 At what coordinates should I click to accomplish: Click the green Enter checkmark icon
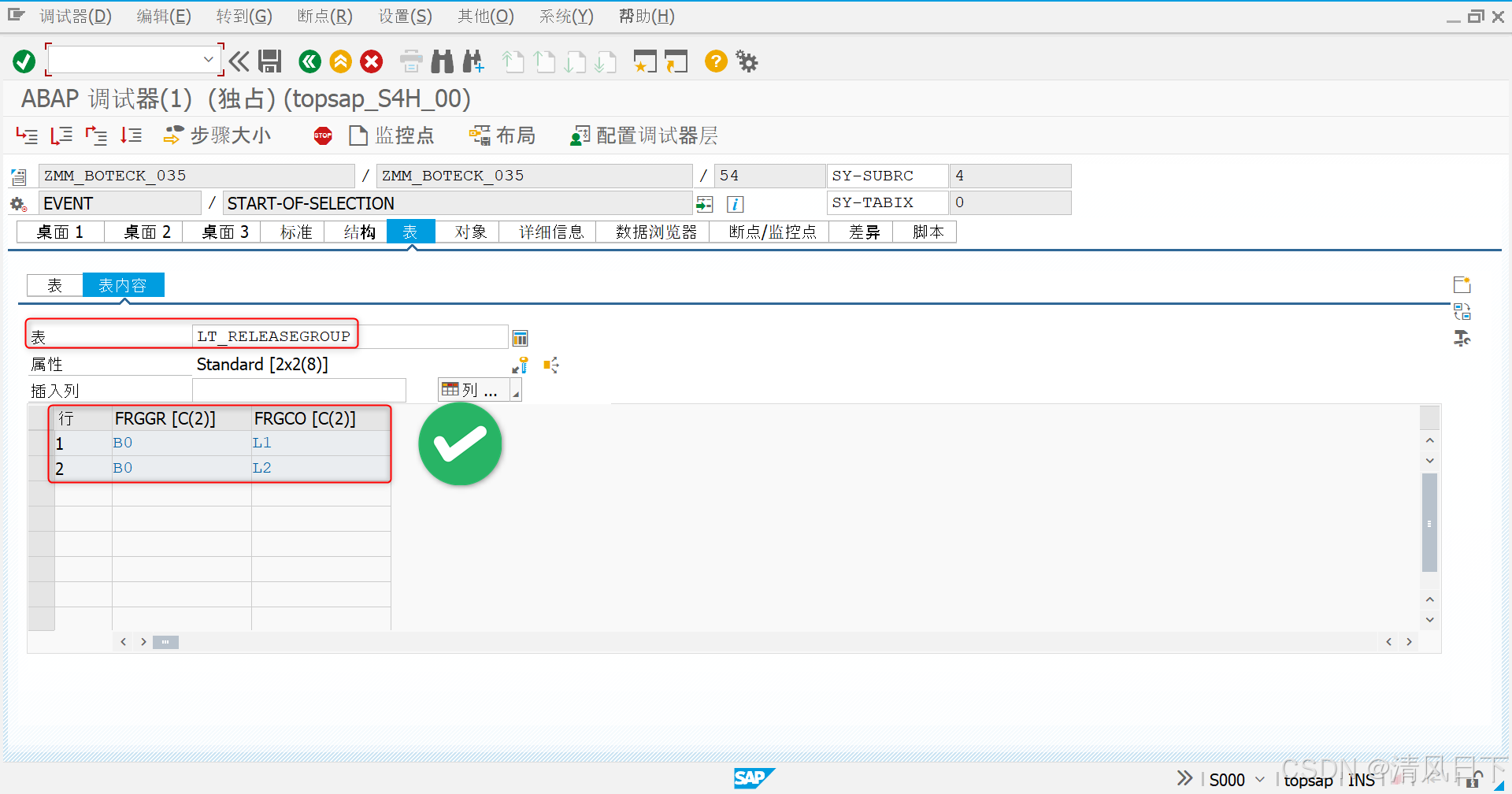24,61
